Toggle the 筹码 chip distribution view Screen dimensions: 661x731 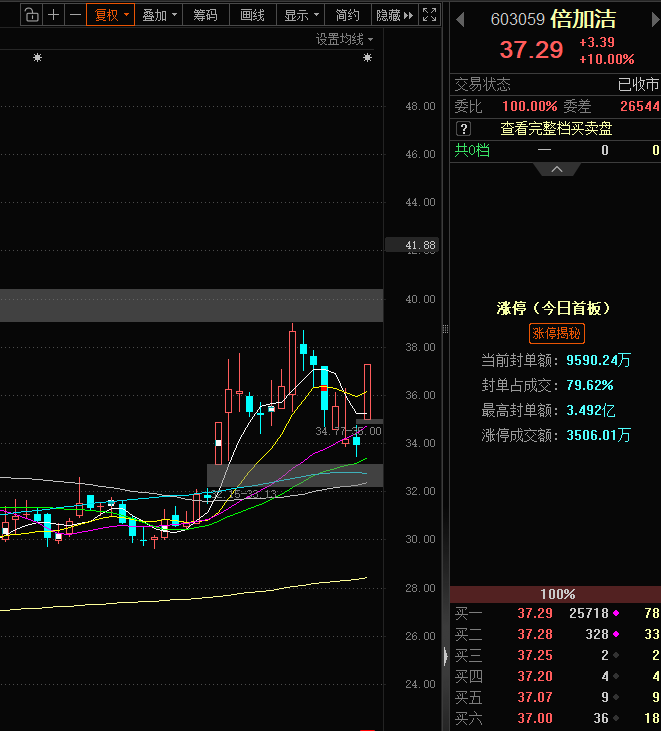(205, 15)
